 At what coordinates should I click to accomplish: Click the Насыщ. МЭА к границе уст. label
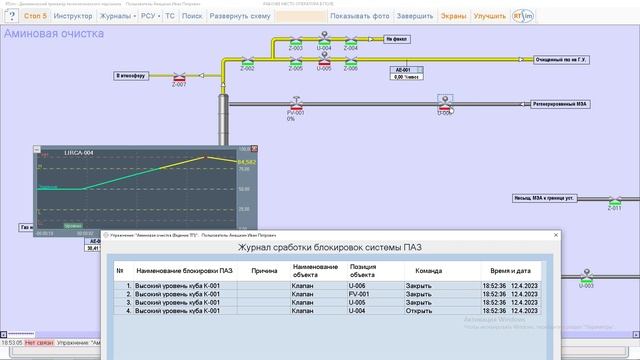pos(544,198)
